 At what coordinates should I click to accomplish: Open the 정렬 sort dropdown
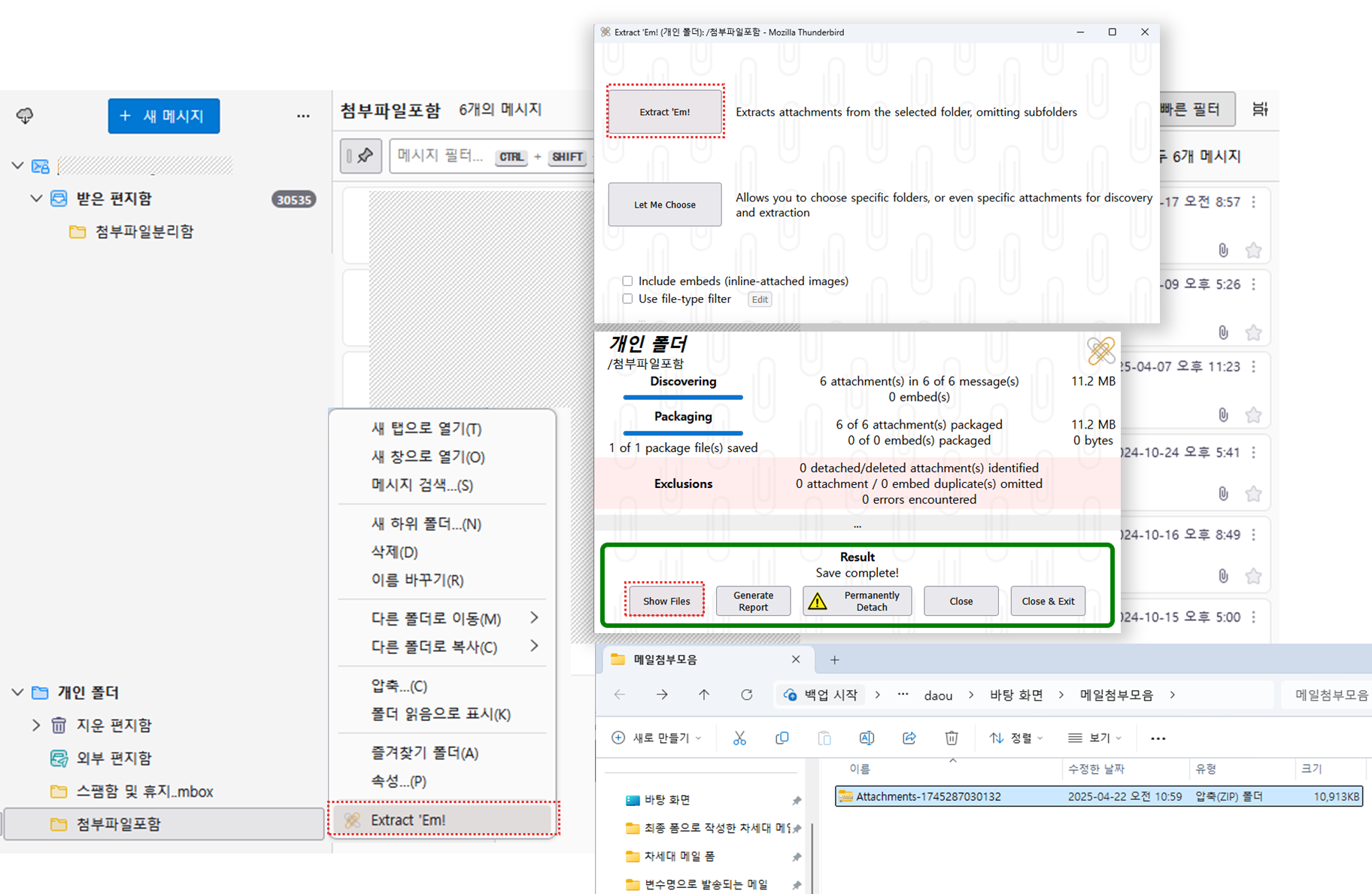(1016, 738)
